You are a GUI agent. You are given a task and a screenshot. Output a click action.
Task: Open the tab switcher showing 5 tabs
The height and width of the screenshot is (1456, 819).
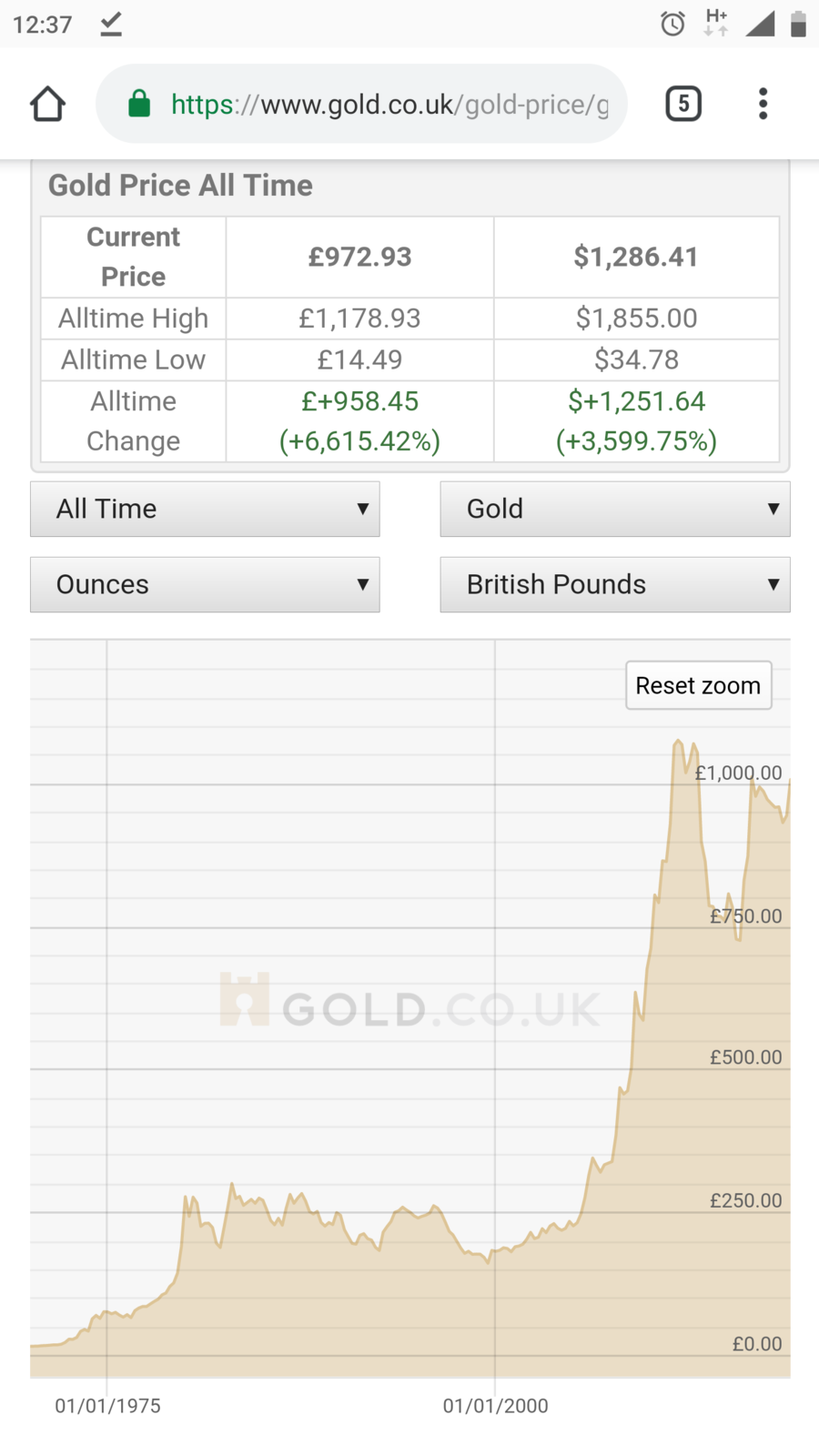(x=683, y=104)
